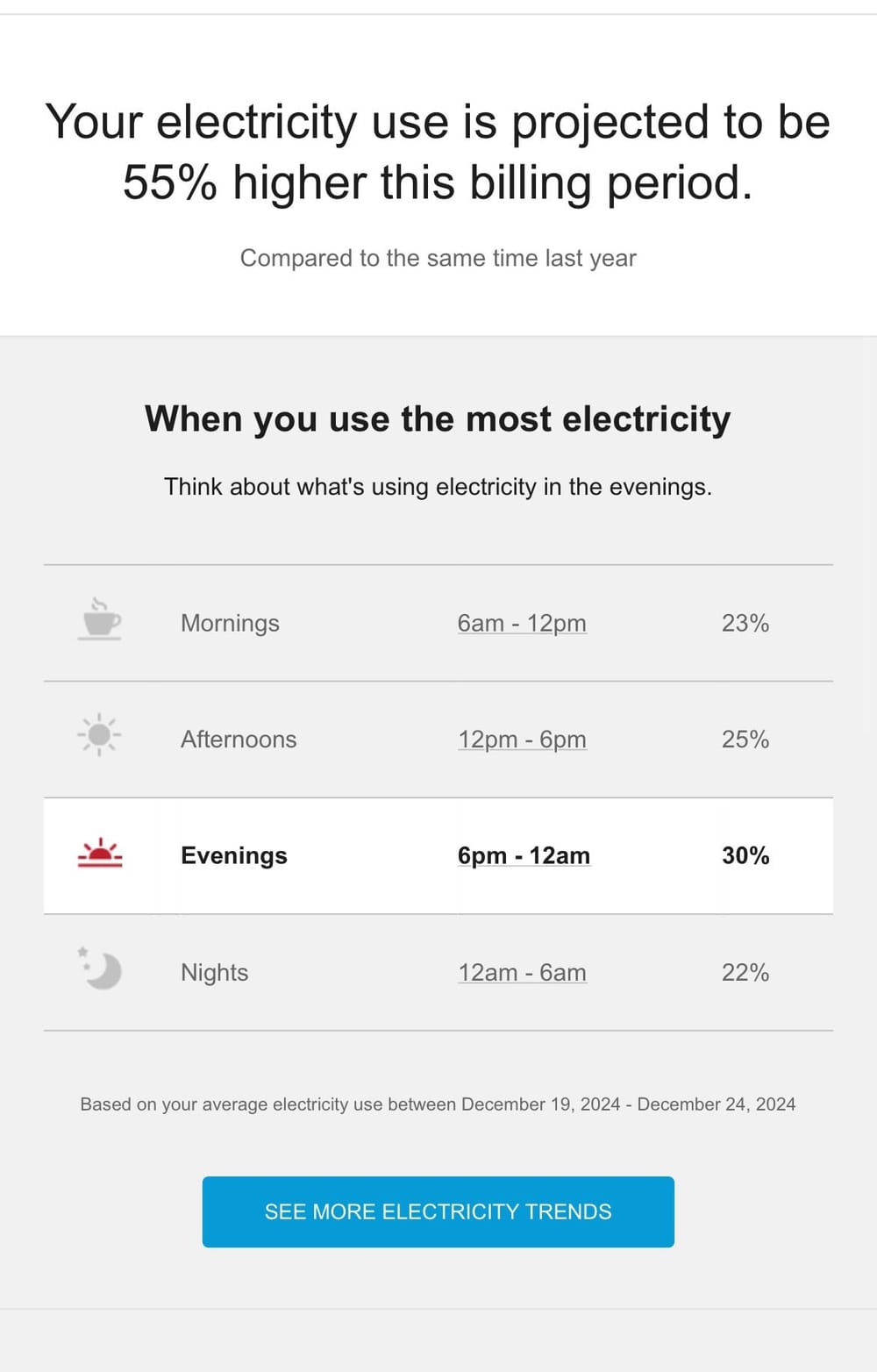877x1372 pixels.
Task: Select the Mornings row label
Action: pos(230,623)
